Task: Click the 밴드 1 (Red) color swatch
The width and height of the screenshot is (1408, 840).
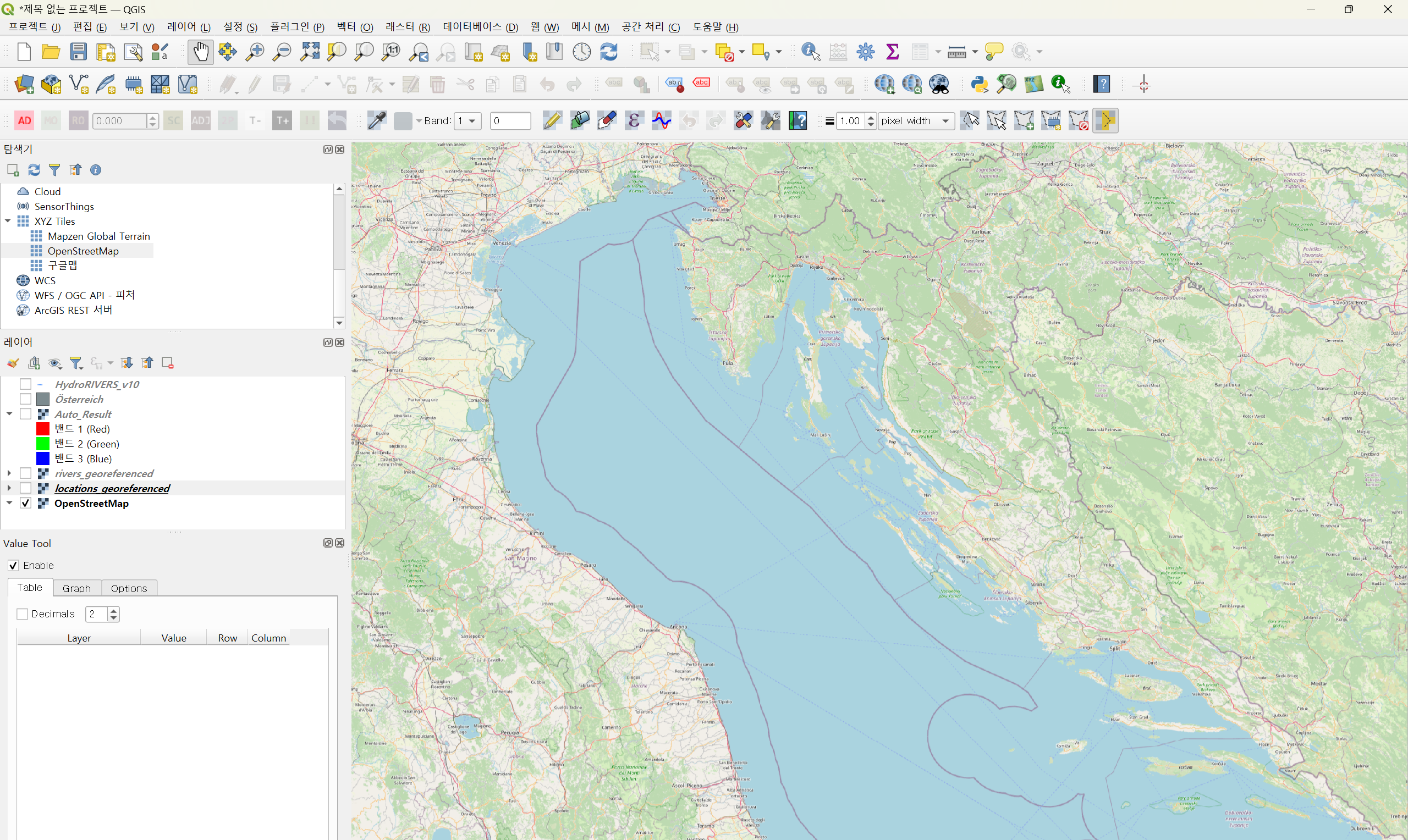Action: click(x=42, y=429)
